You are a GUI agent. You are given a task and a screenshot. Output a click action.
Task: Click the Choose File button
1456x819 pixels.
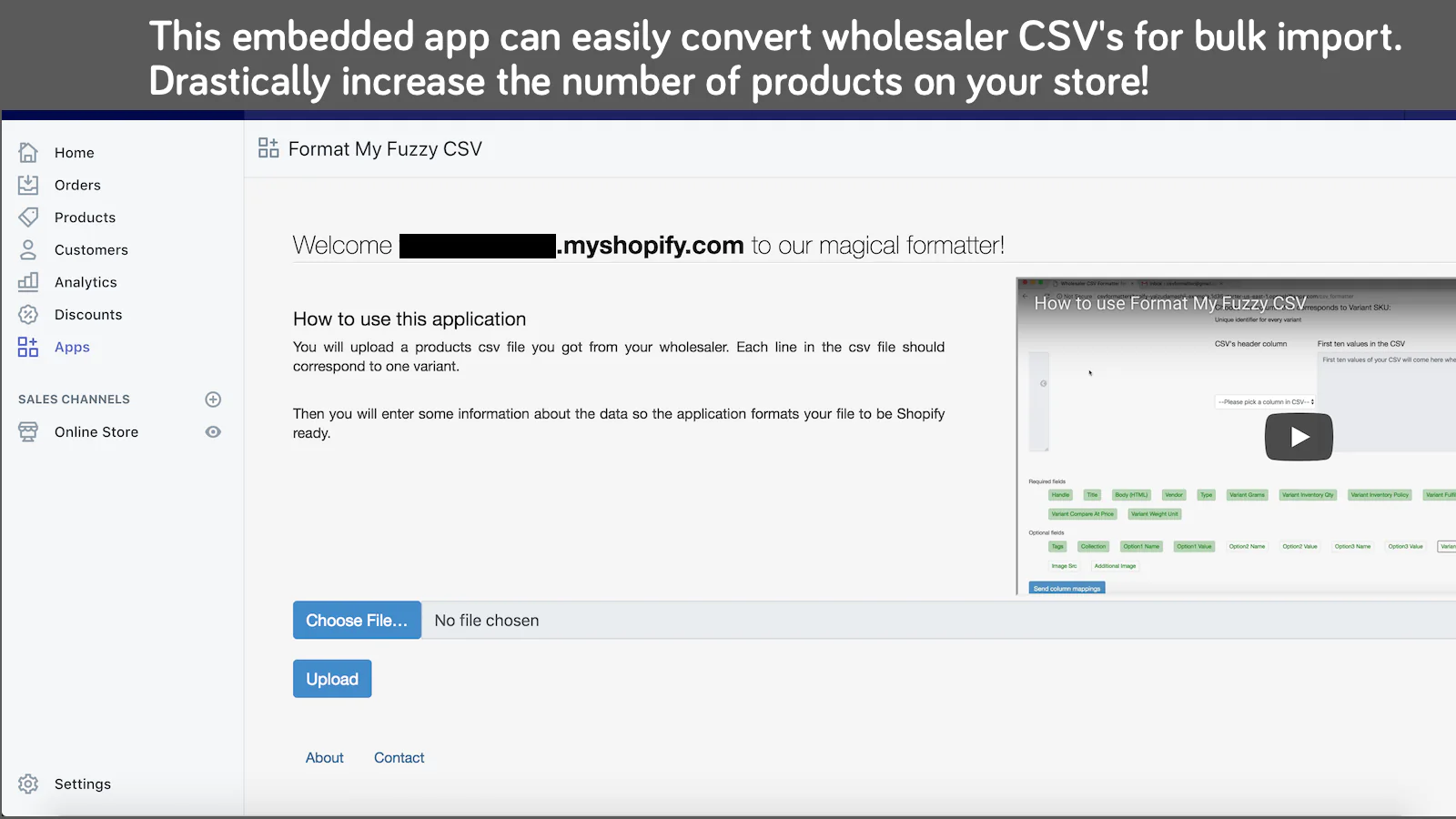pos(357,620)
